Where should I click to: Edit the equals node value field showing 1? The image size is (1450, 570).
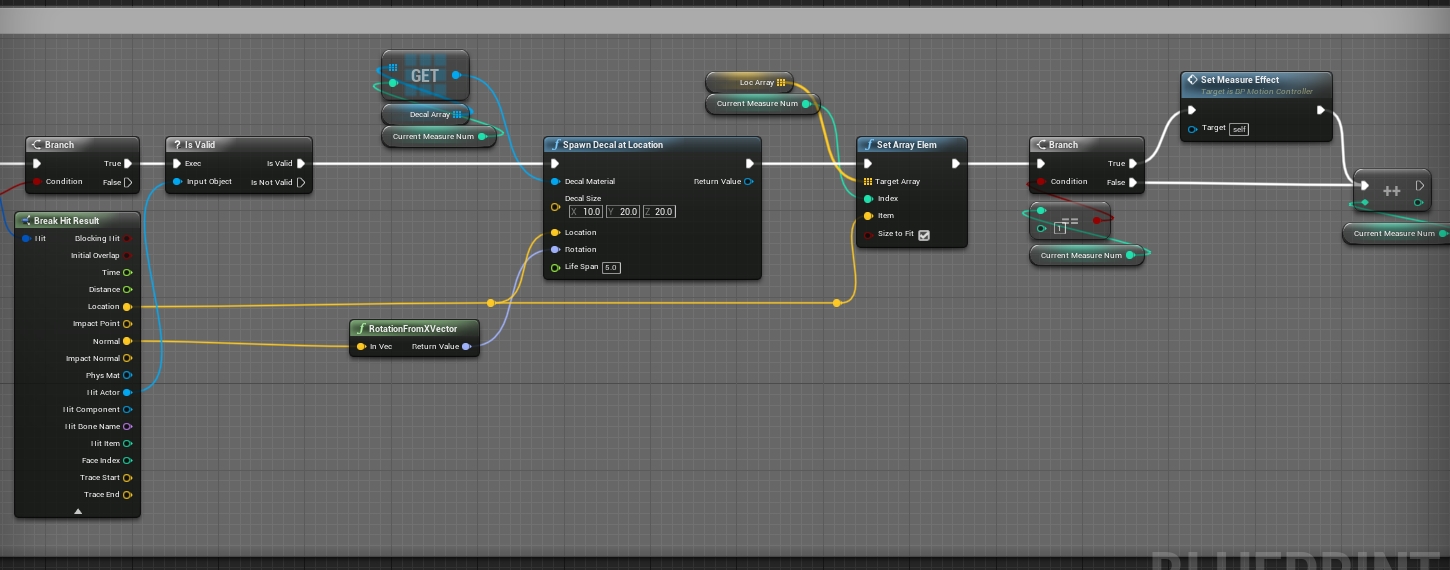(x=1059, y=229)
